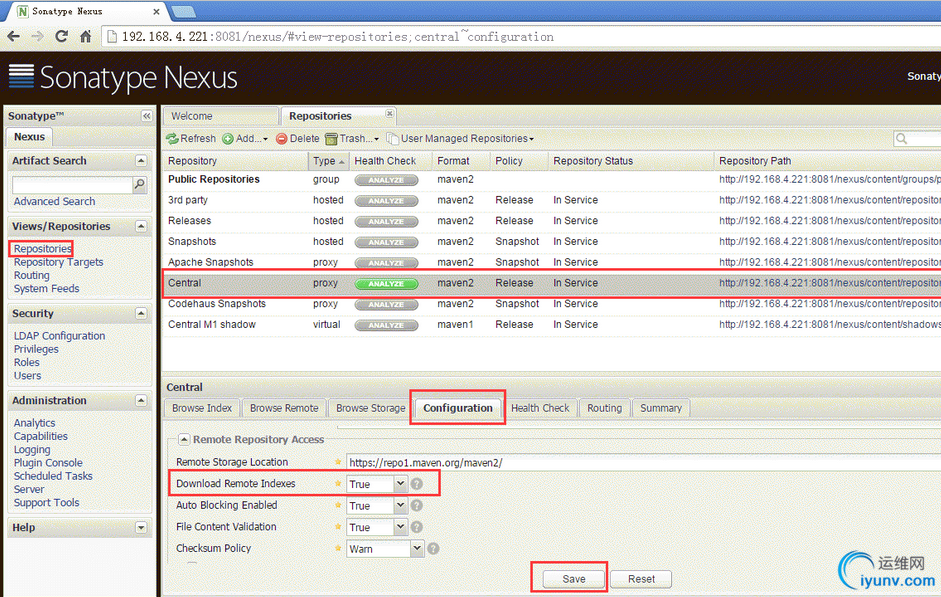The height and width of the screenshot is (597, 941).
Task: Open Plugin Console link
Action: coord(48,463)
